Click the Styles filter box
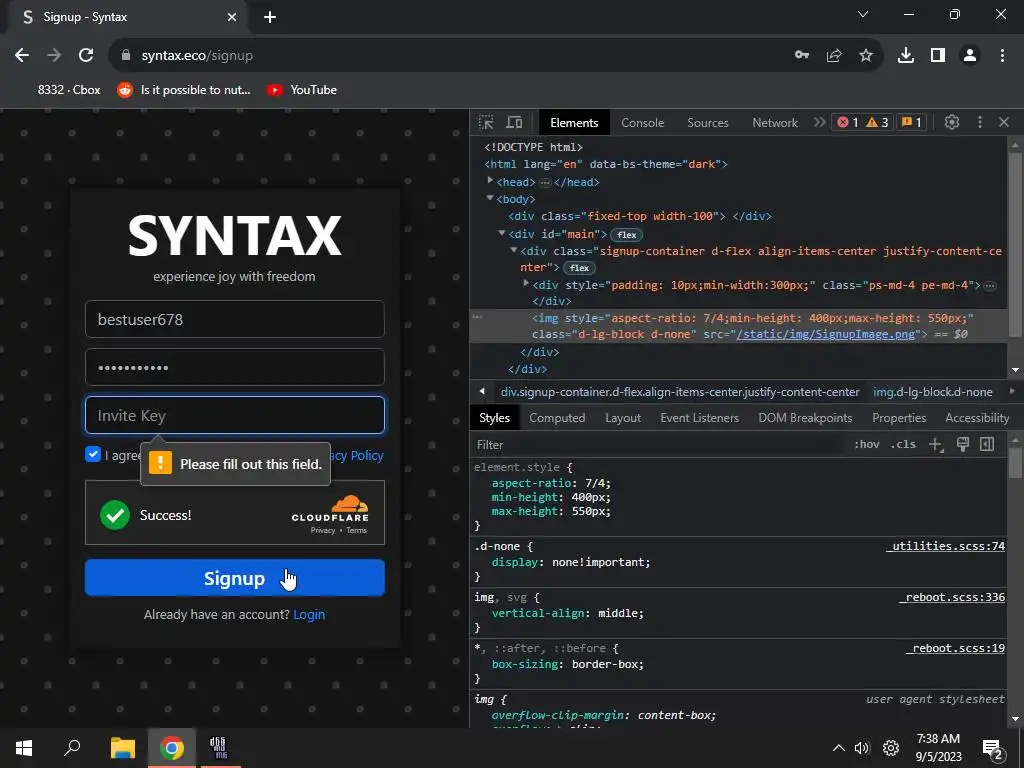The height and width of the screenshot is (768, 1024). [660, 445]
